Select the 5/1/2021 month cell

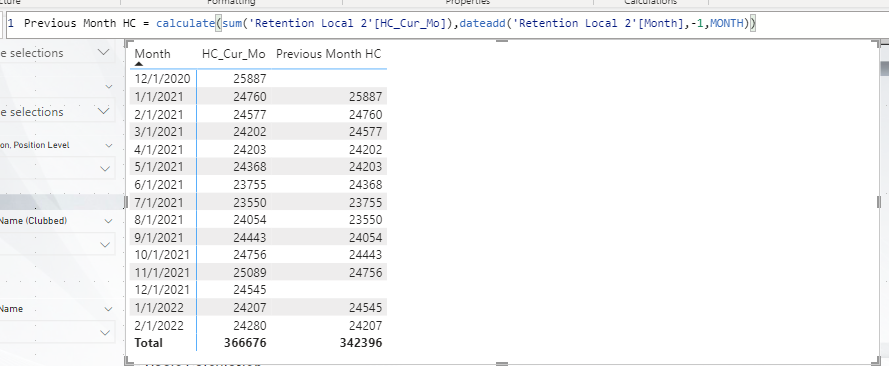pyautogui.click(x=159, y=167)
